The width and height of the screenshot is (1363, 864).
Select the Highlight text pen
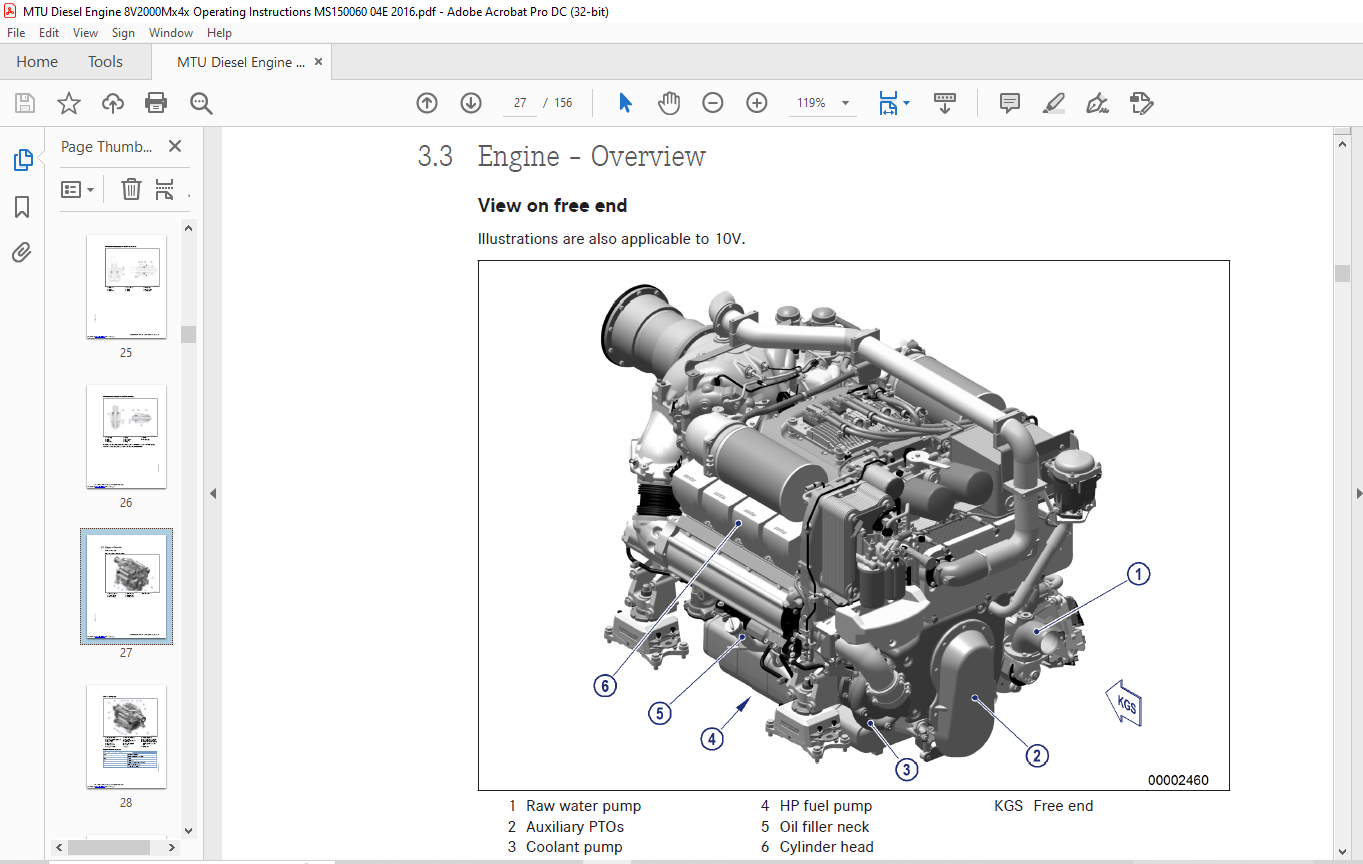click(x=1053, y=103)
